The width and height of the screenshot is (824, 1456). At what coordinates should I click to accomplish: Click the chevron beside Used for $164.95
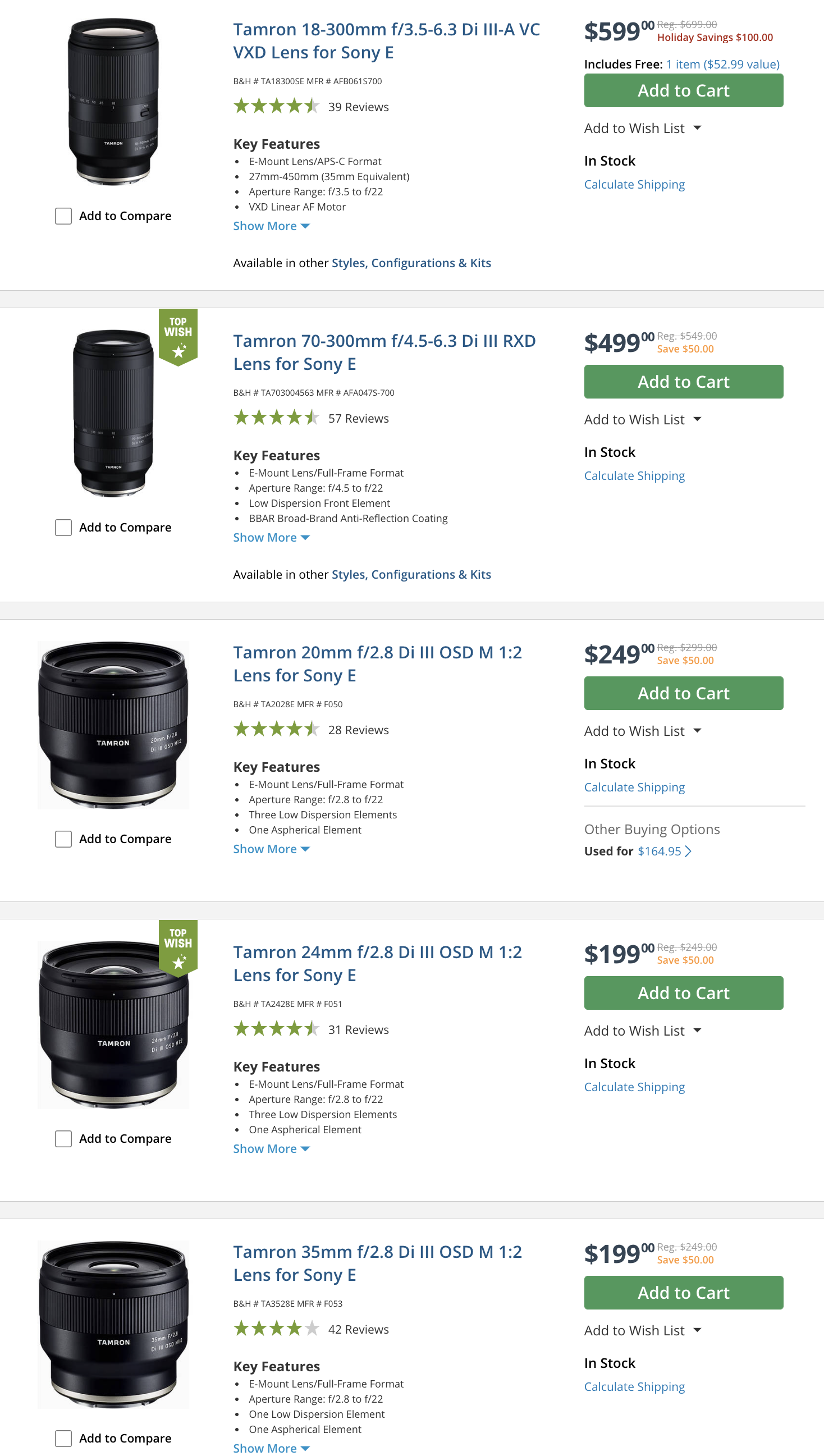coord(688,851)
